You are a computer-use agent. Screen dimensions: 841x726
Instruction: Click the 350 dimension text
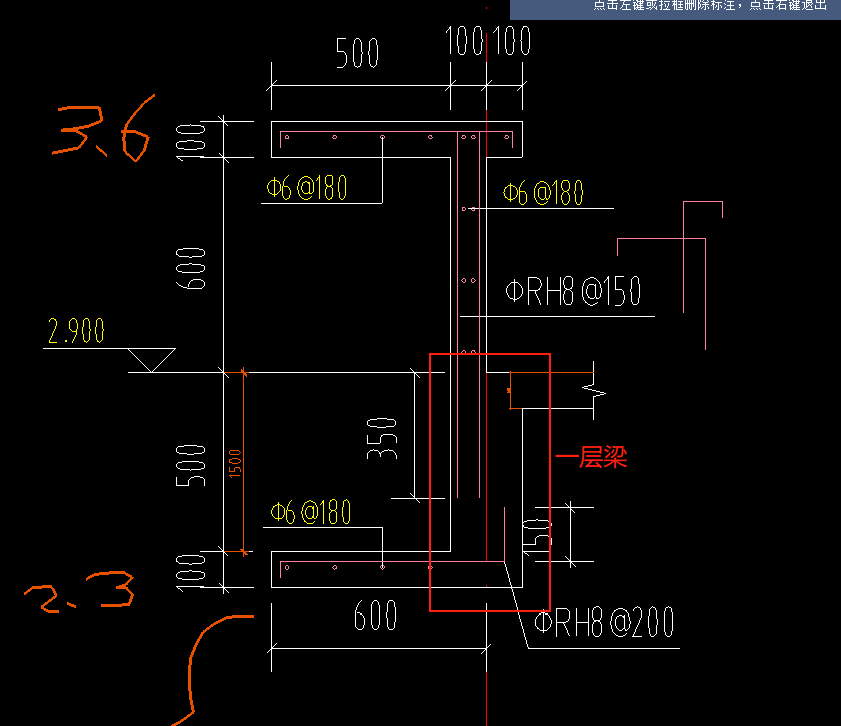382,439
